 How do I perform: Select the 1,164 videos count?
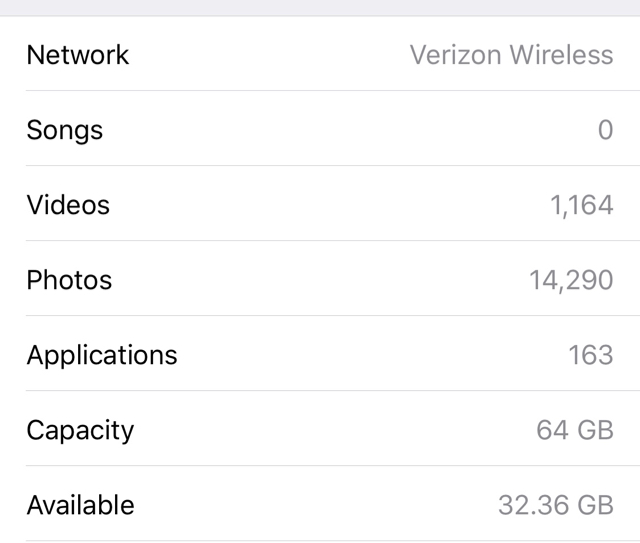(x=581, y=206)
